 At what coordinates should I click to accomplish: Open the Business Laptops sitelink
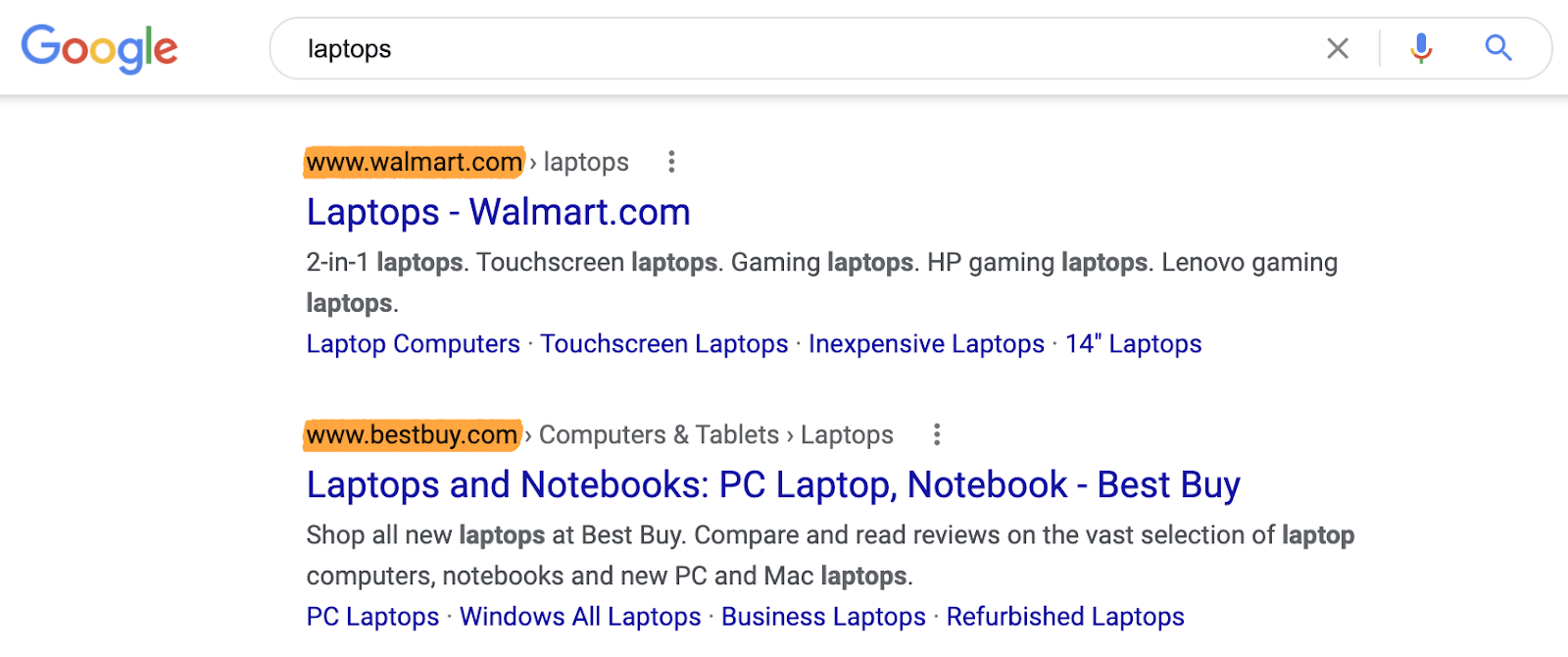[x=823, y=617]
